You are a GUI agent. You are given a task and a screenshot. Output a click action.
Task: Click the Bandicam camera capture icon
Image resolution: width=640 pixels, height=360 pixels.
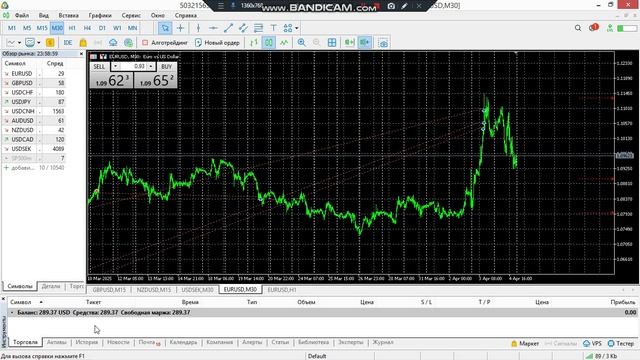coord(391,6)
